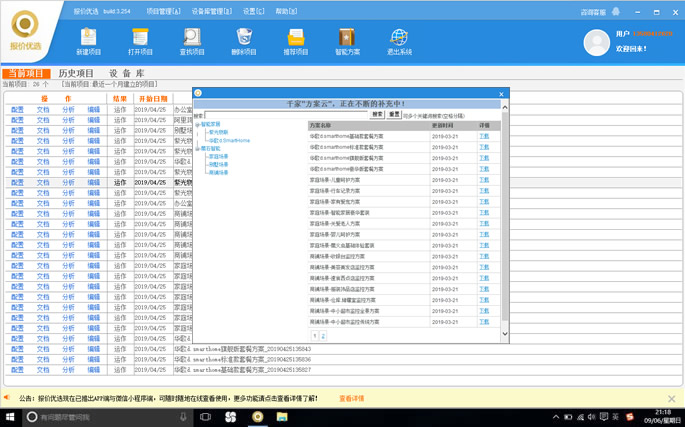Collapse the 商石智能 tree node
This screenshot has height=427, width=685.
coord(197,149)
